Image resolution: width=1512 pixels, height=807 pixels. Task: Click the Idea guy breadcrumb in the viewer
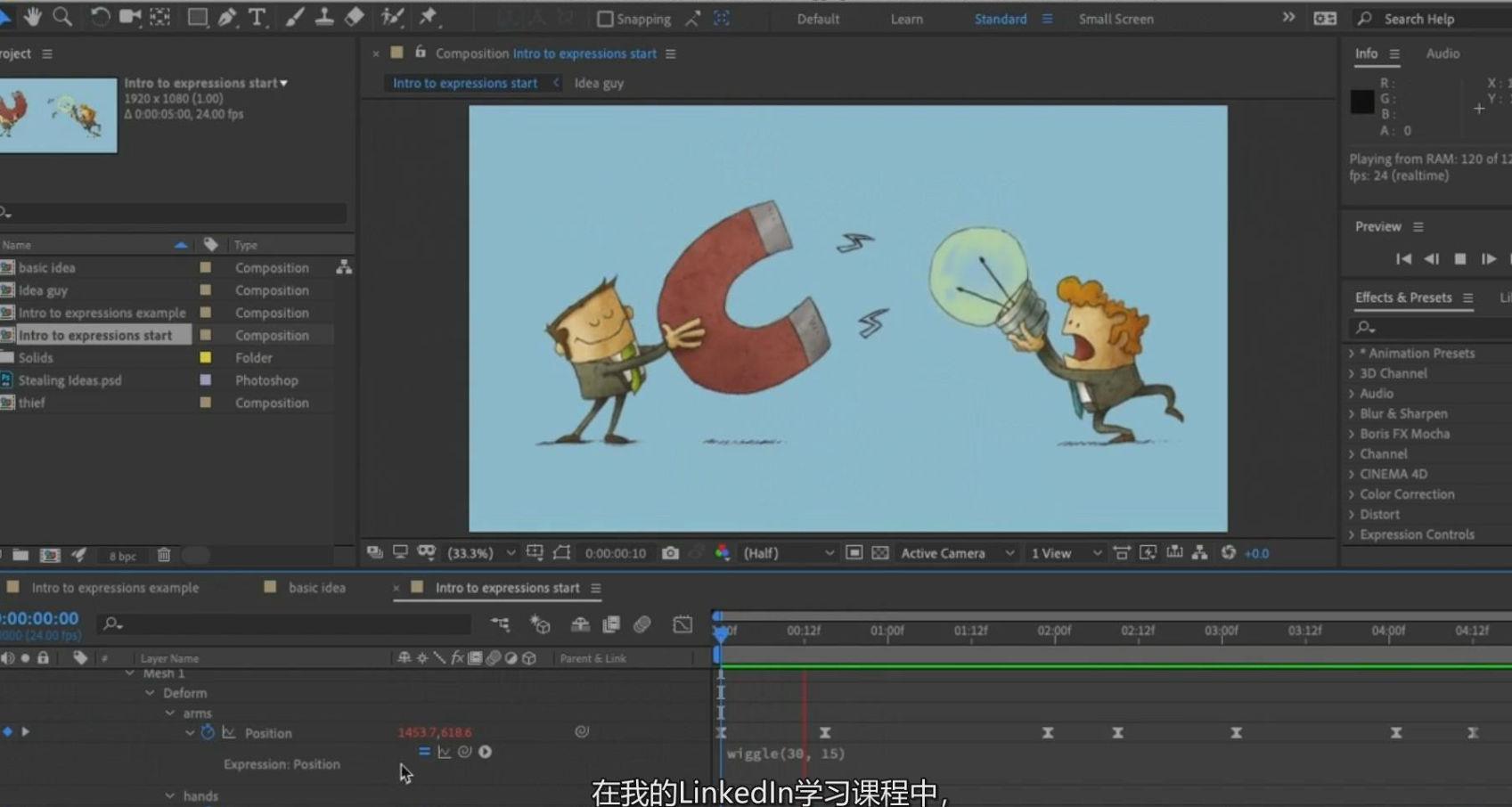(x=599, y=83)
